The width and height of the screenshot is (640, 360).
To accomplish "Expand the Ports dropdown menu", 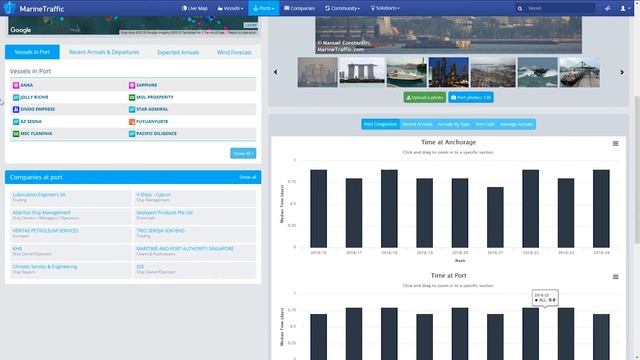I will 264,8.
